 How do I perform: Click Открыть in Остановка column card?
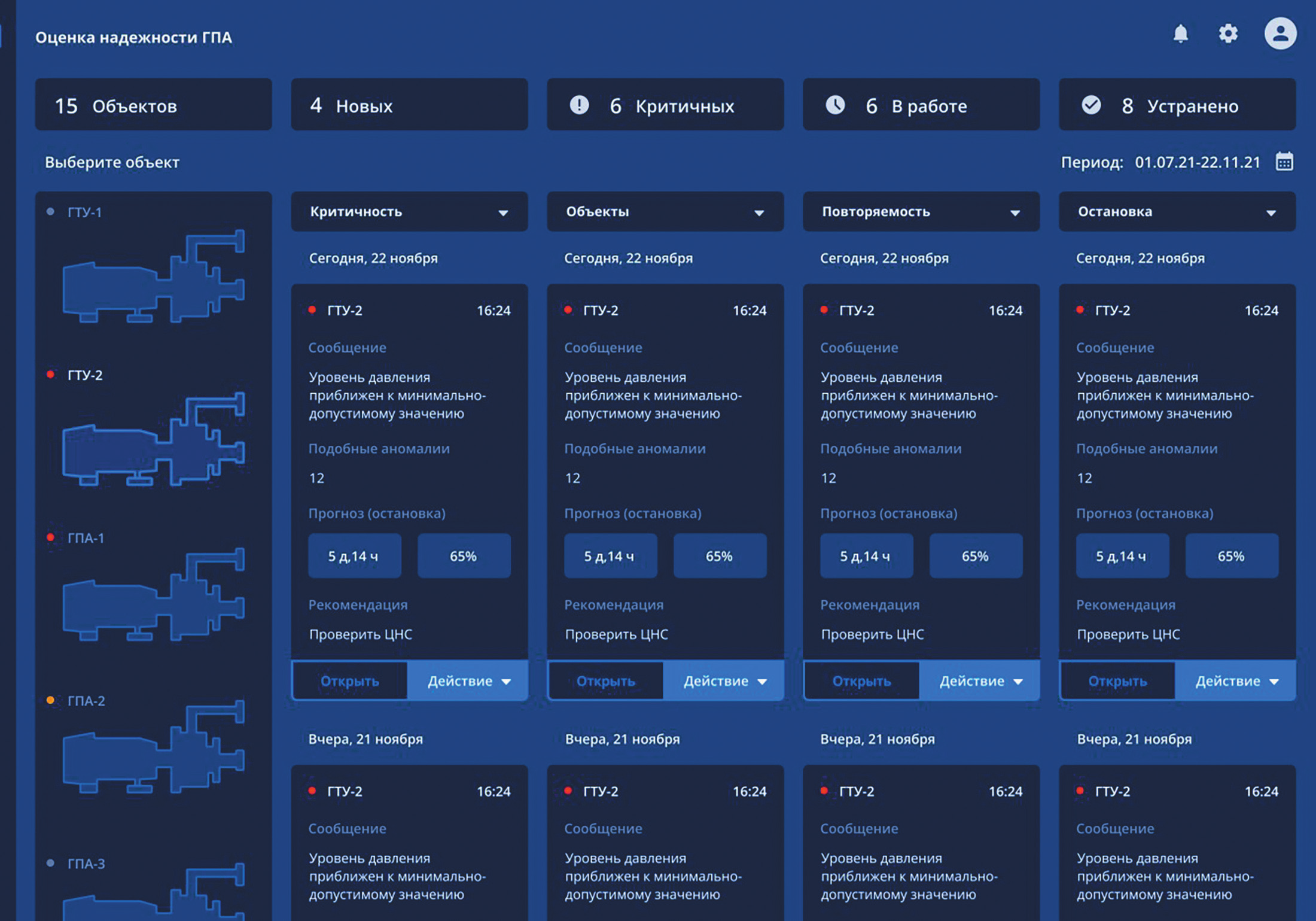tap(1117, 681)
